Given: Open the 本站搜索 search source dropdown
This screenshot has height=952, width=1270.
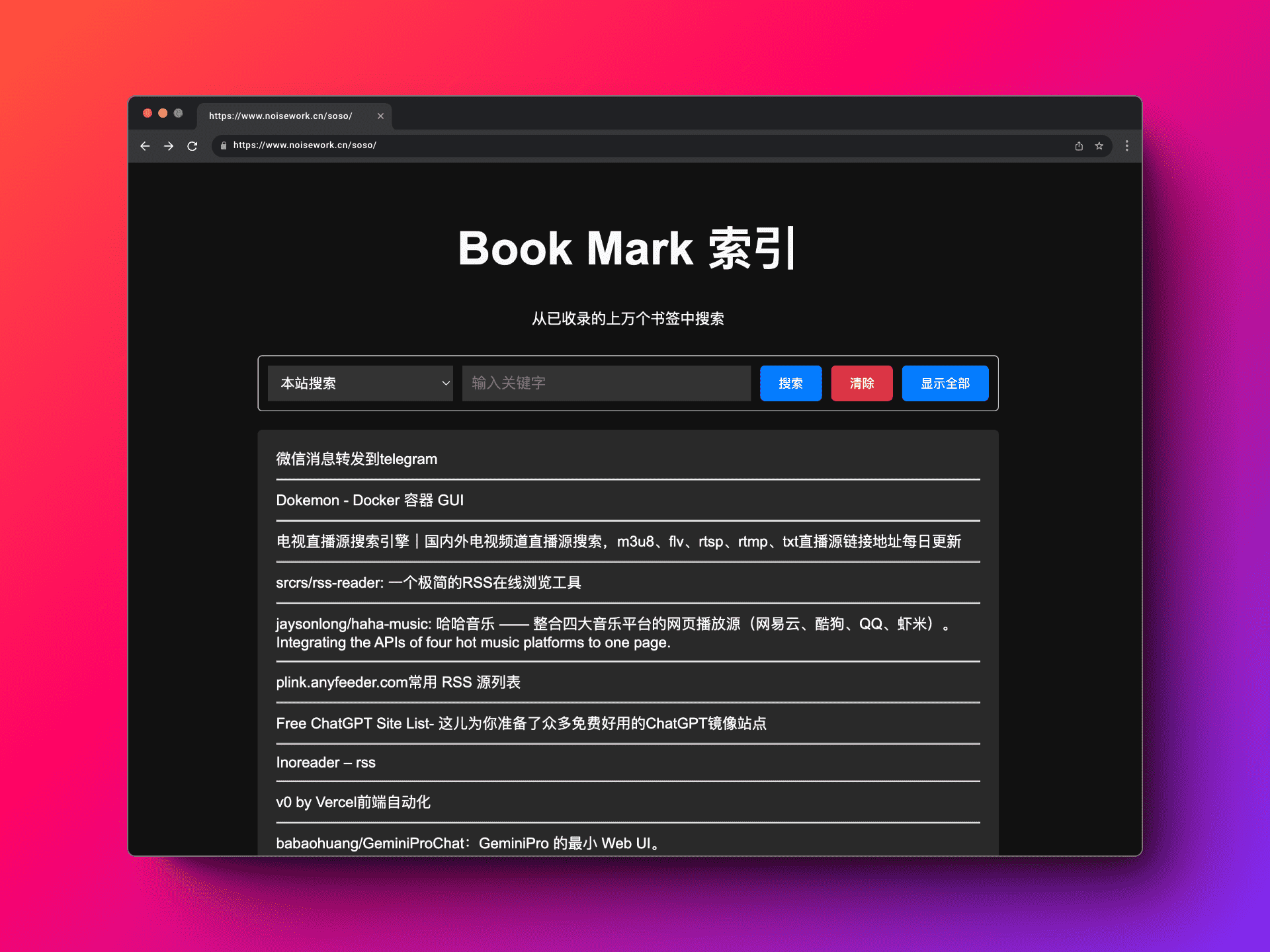Looking at the screenshot, I should pyautogui.click(x=360, y=383).
